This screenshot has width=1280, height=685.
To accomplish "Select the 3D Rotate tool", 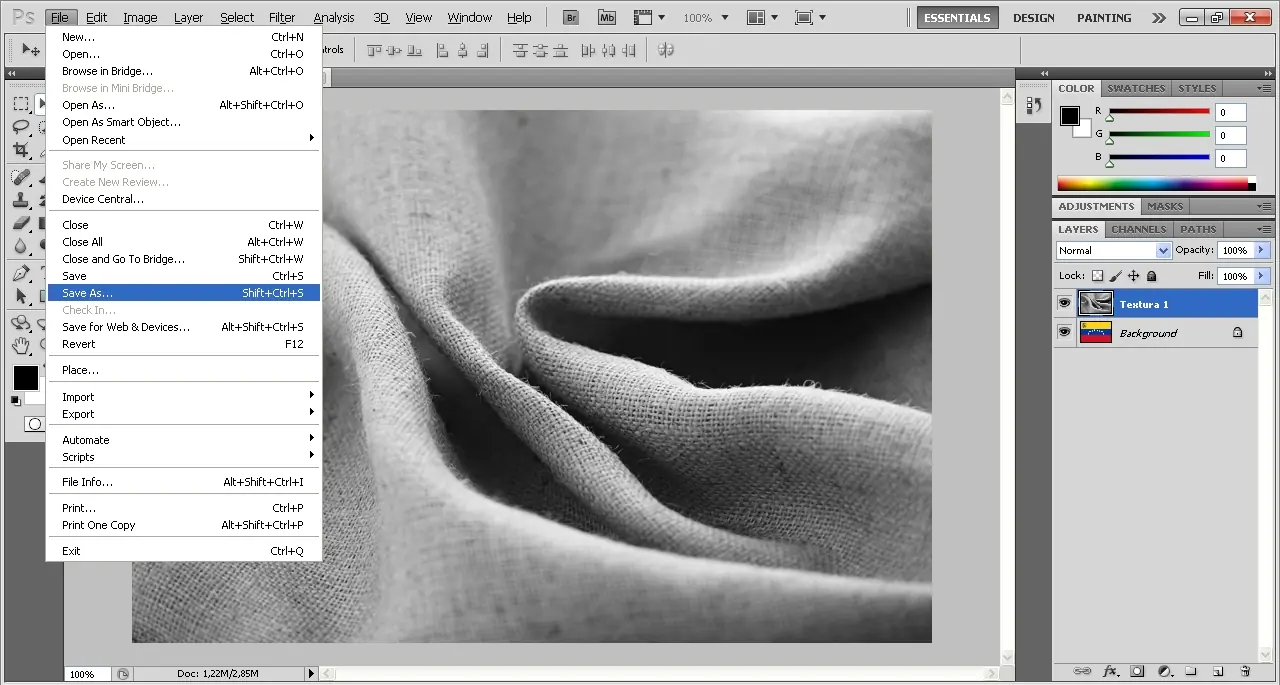I will 20,323.
